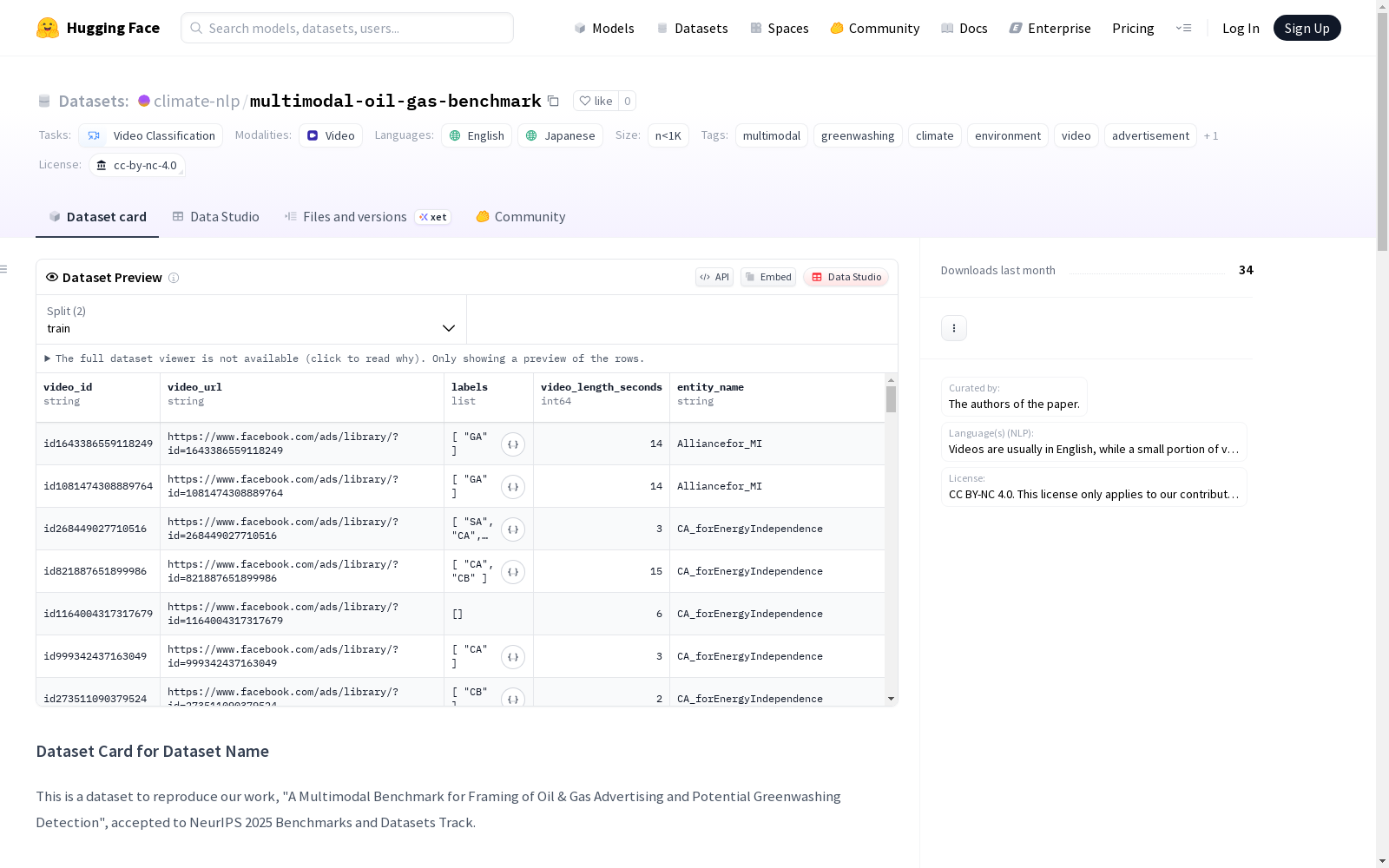
Task: Open the Models menu
Action: pyautogui.click(x=604, y=28)
